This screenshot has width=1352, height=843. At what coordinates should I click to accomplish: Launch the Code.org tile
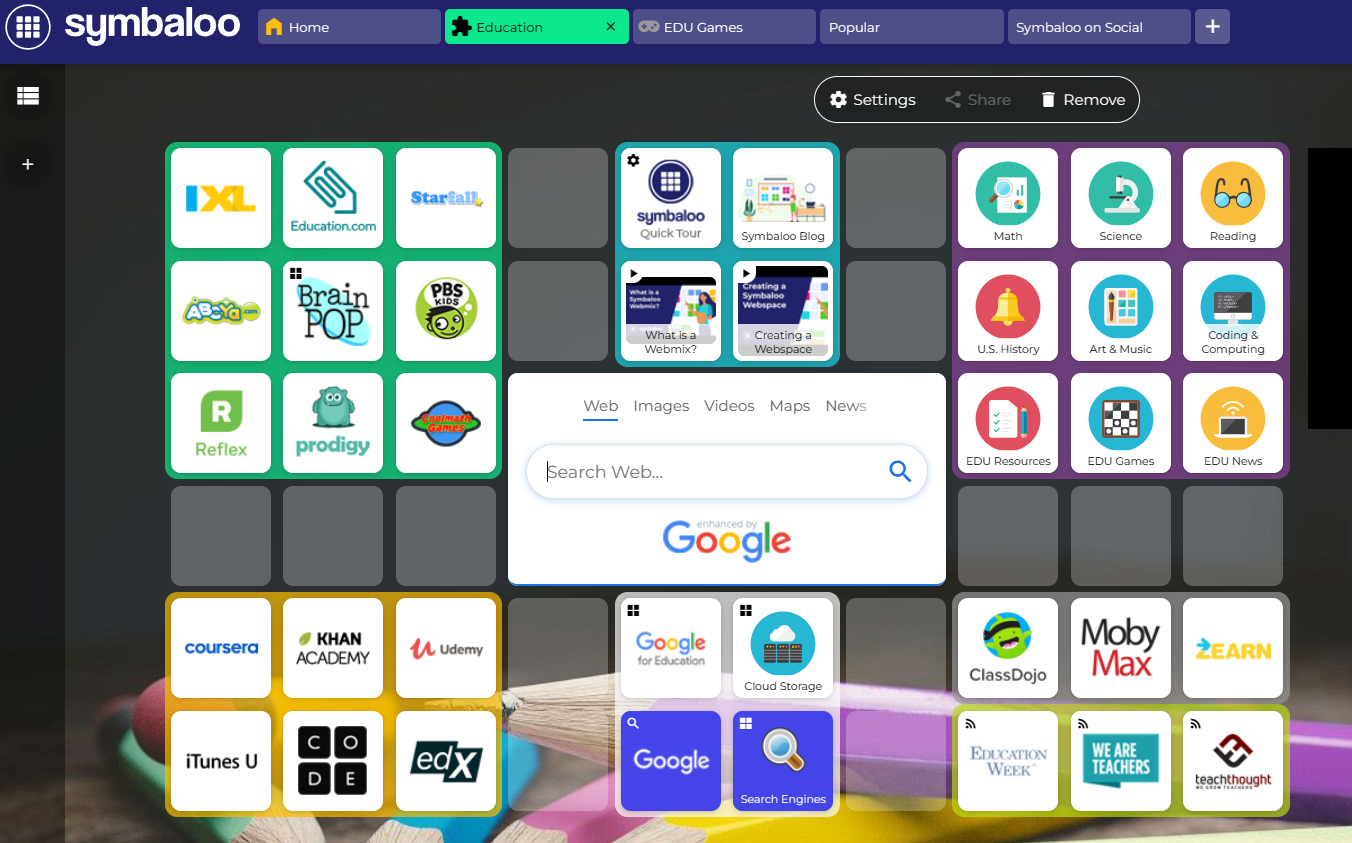pyautogui.click(x=333, y=761)
